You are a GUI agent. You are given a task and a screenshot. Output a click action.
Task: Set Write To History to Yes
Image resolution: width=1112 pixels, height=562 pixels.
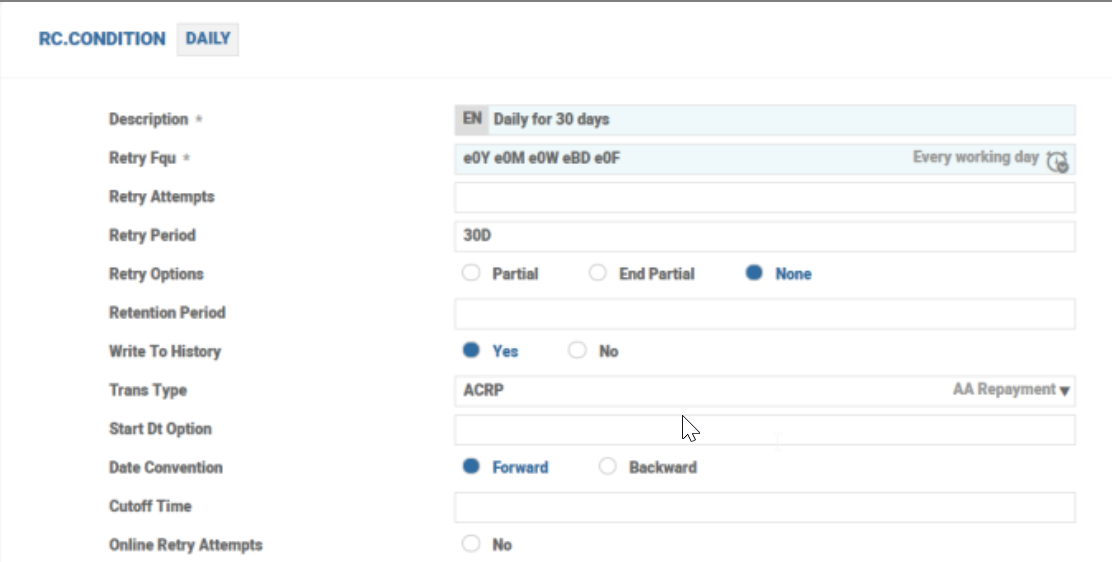[472, 351]
